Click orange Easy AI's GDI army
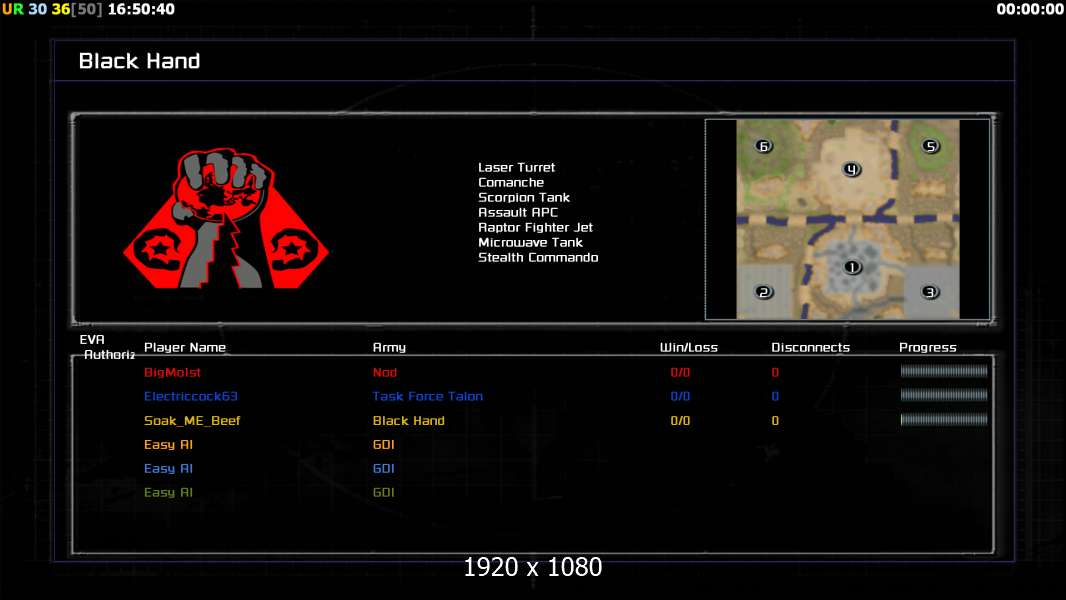Screen dimensions: 1066x600 [x=383, y=444]
